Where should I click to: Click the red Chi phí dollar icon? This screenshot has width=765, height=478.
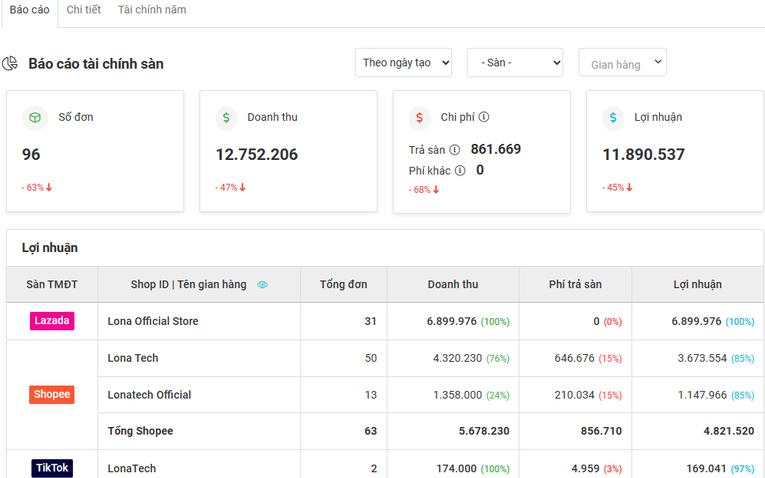[x=420, y=118]
